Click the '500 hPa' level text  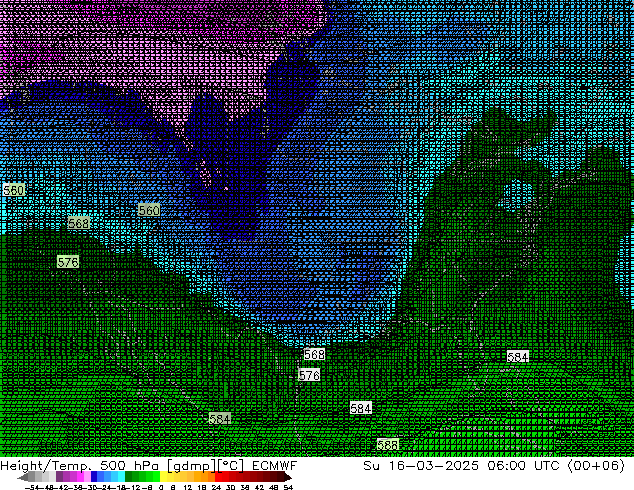(131, 465)
